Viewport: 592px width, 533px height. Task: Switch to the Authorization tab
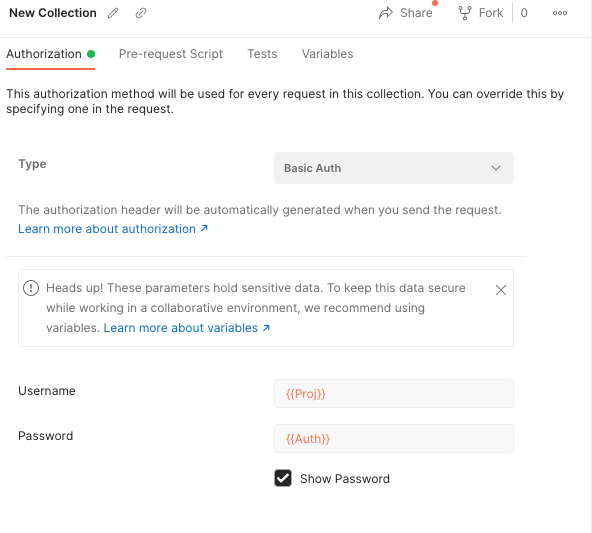coord(50,54)
